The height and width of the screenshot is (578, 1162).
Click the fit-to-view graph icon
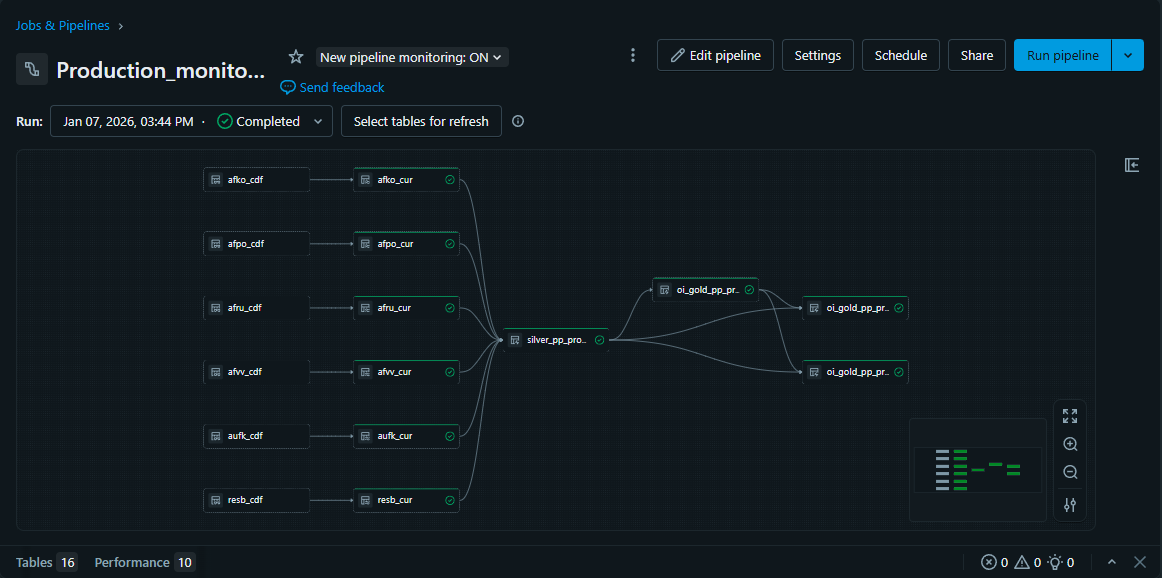tap(1070, 416)
